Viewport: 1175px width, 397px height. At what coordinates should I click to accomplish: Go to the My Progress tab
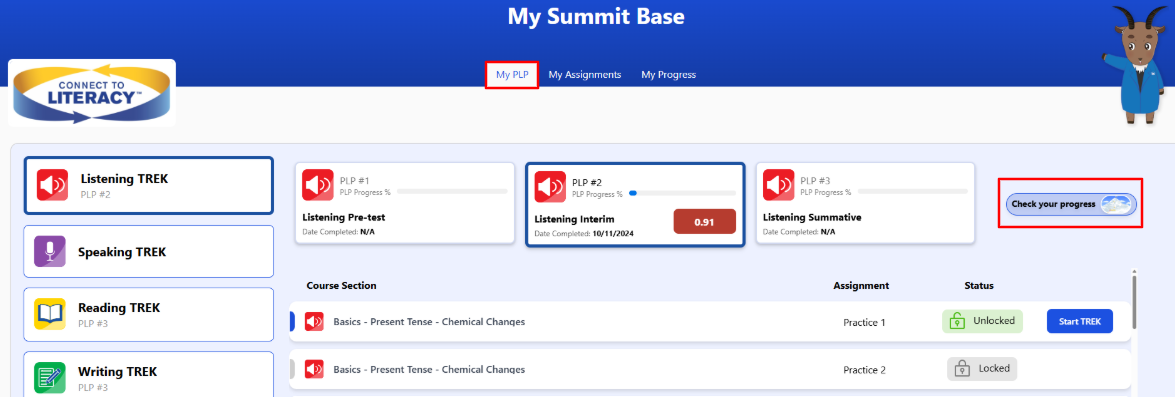668,75
